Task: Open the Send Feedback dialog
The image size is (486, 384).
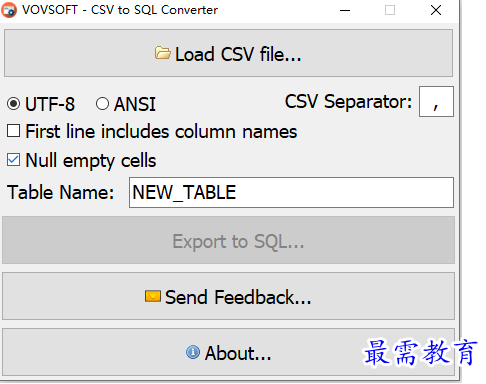Action: (228, 296)
